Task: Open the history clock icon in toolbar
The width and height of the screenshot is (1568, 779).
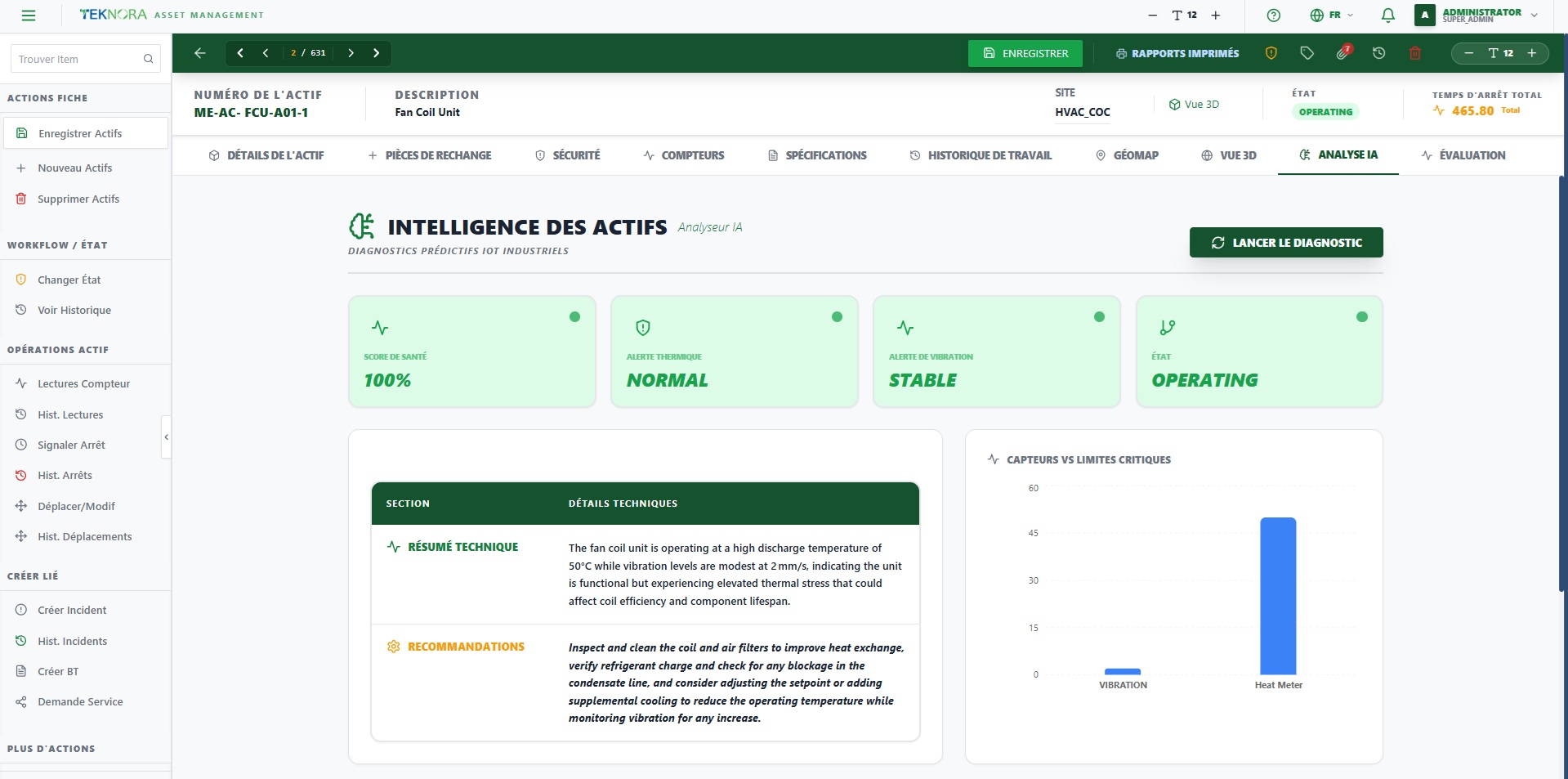Action: (x=1379, y=53)
